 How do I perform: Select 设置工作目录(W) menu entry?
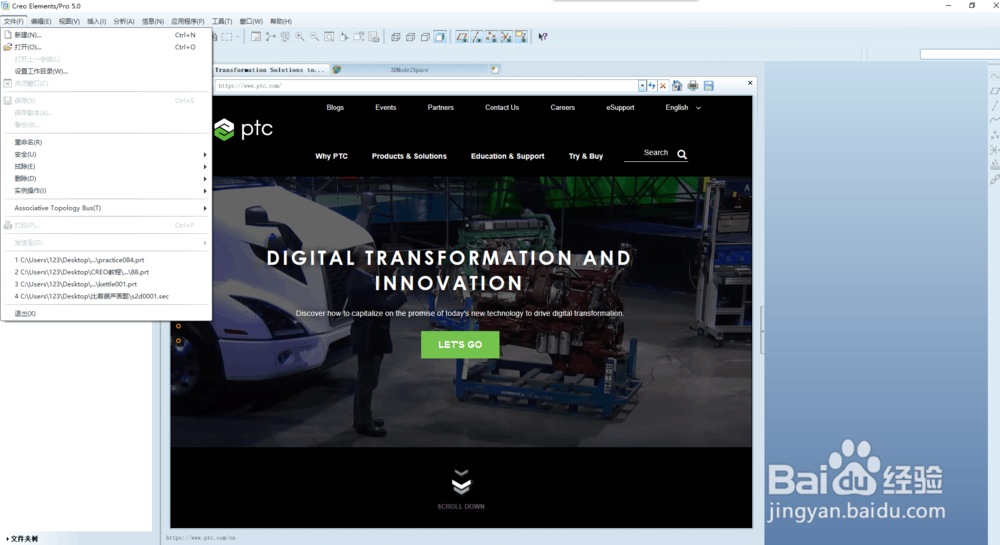(106, 71)
